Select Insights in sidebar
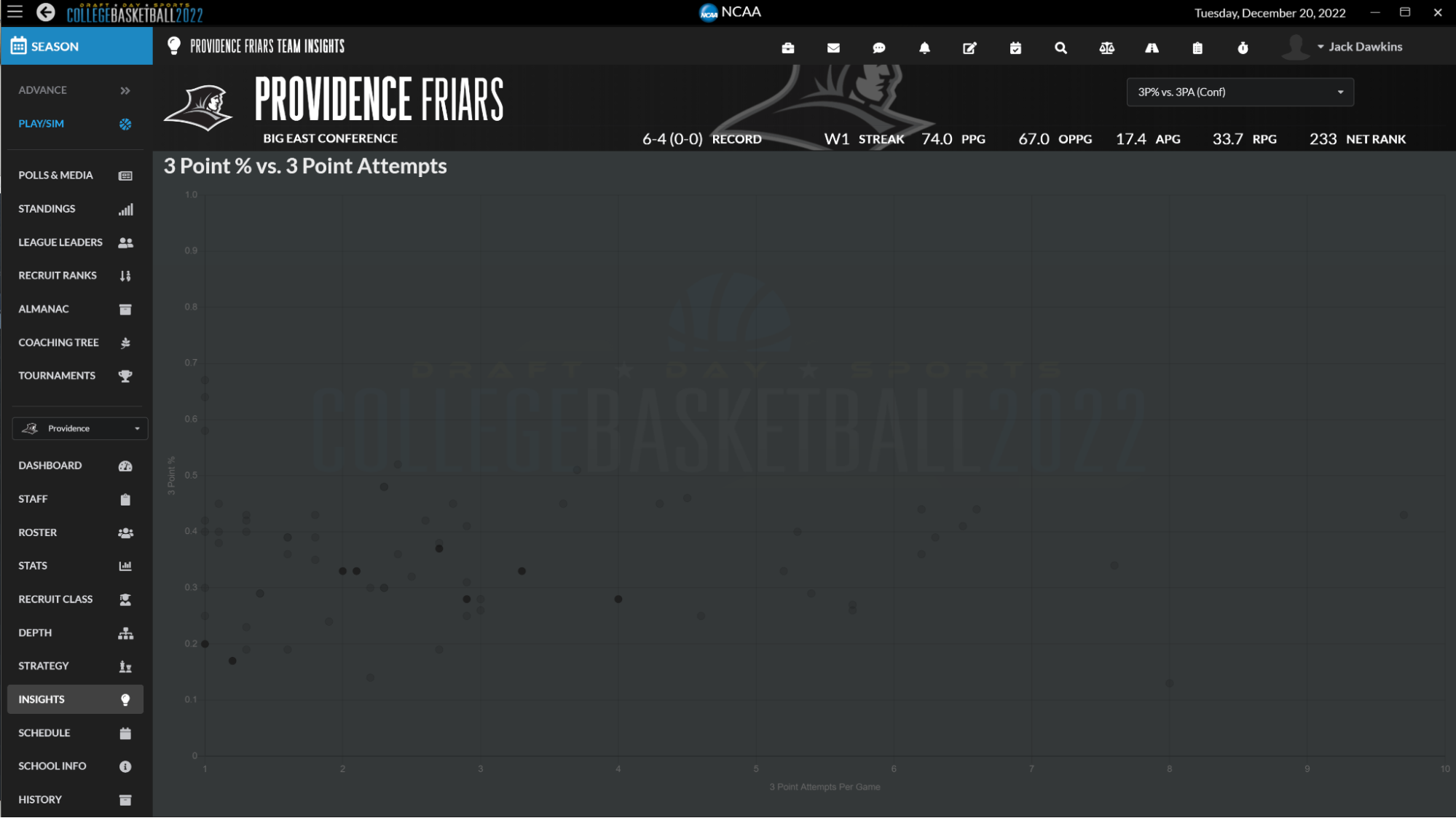Viewport: 1456px width, 818px height. [x=75, y=699]
